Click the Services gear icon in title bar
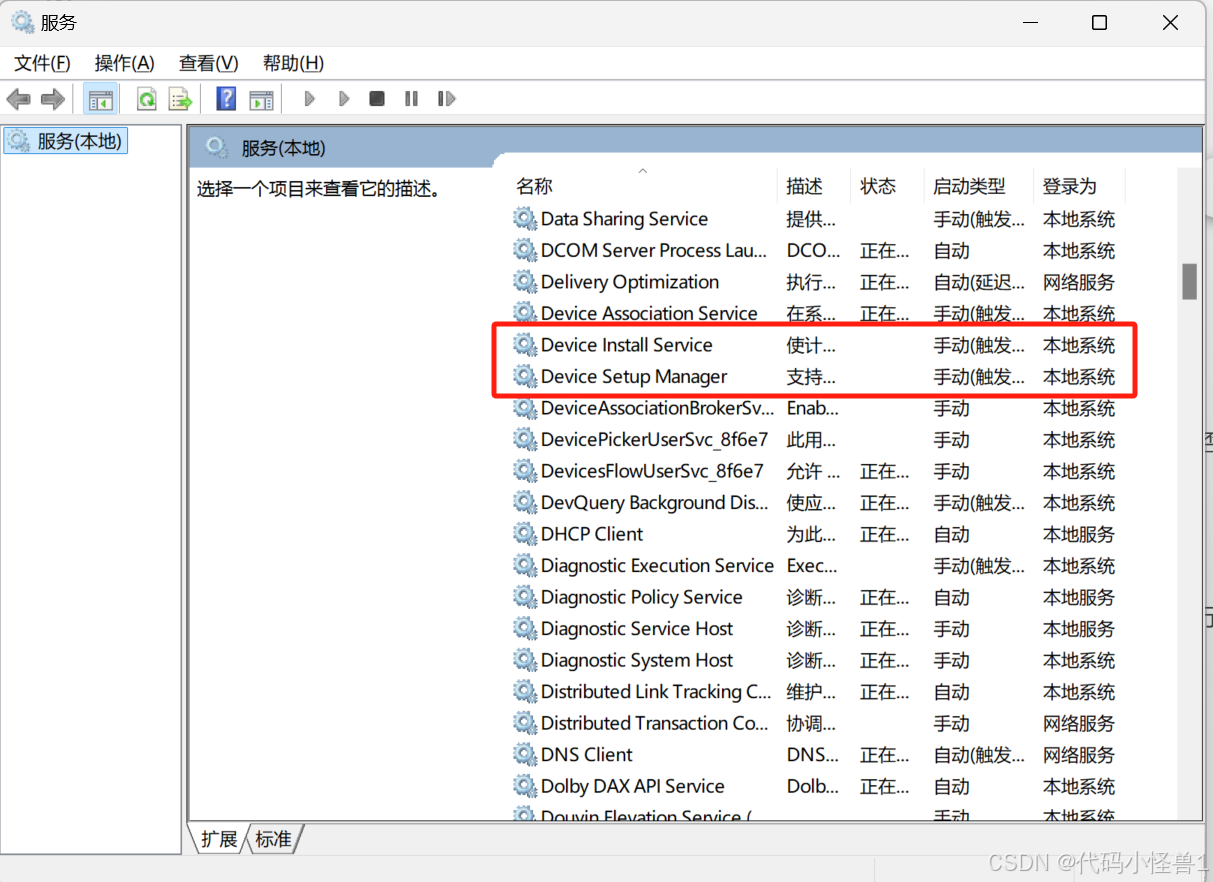The image size is (1213, 882). [22, 22]
